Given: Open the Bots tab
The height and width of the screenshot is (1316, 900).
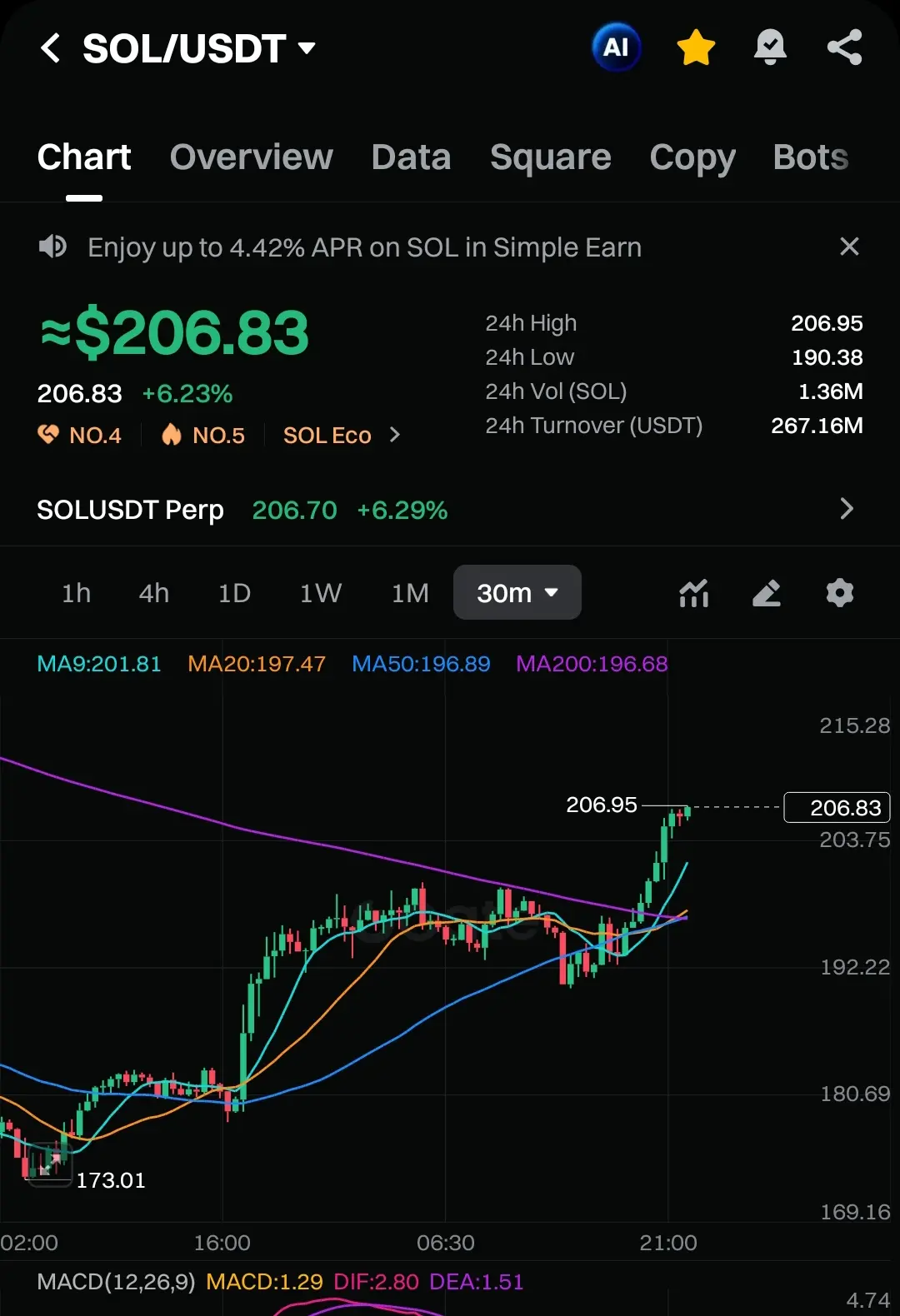Looking at the screenshot, I should (x=811, y=157).
